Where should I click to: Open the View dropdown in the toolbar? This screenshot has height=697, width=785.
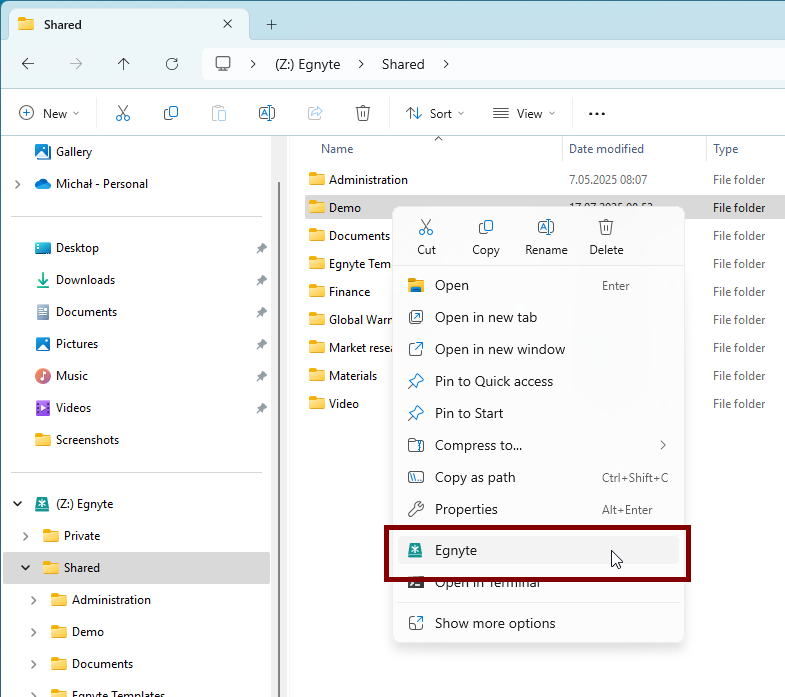point(524,113)
